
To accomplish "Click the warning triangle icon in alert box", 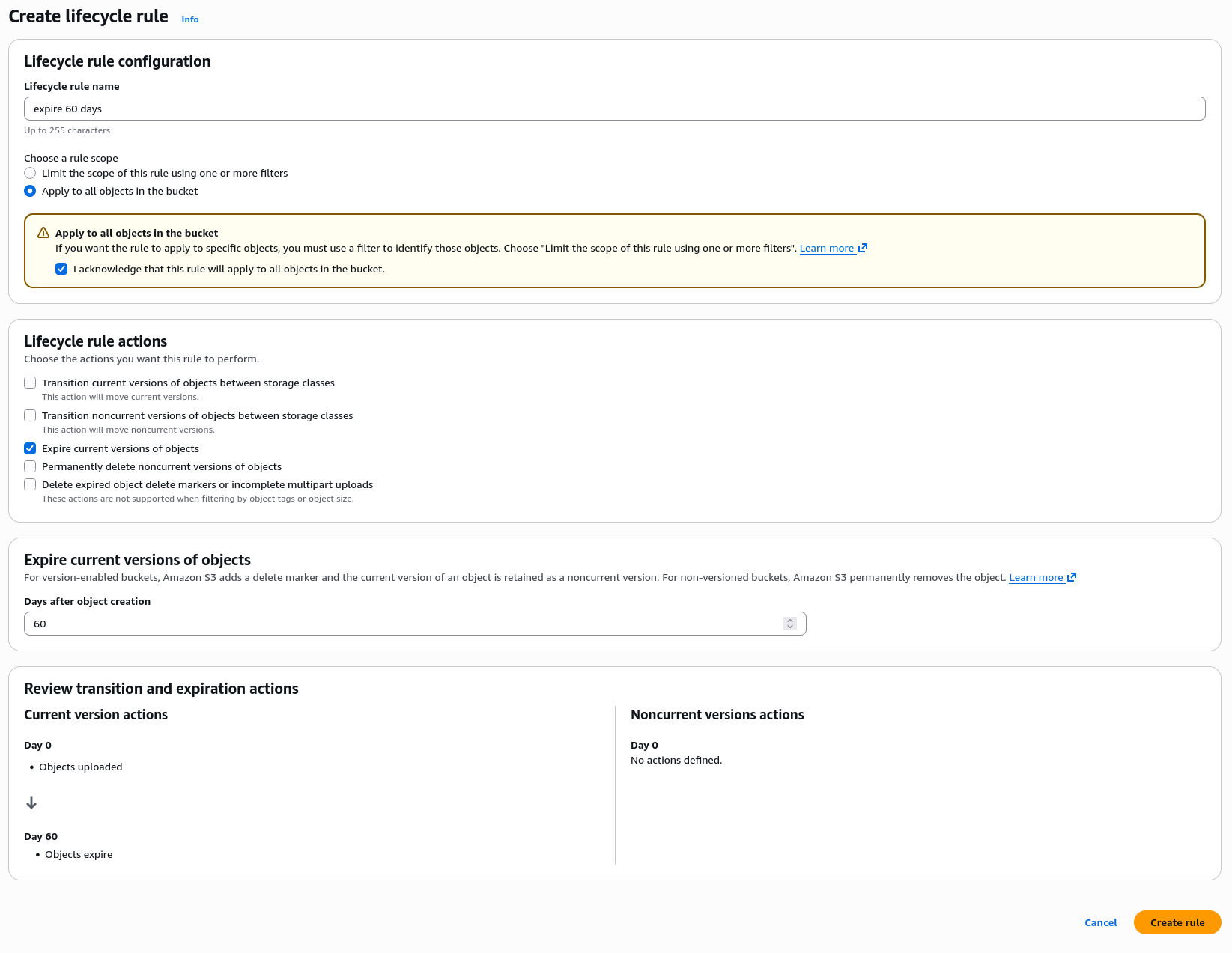I will pyautogui.click(x=43, y=233).
